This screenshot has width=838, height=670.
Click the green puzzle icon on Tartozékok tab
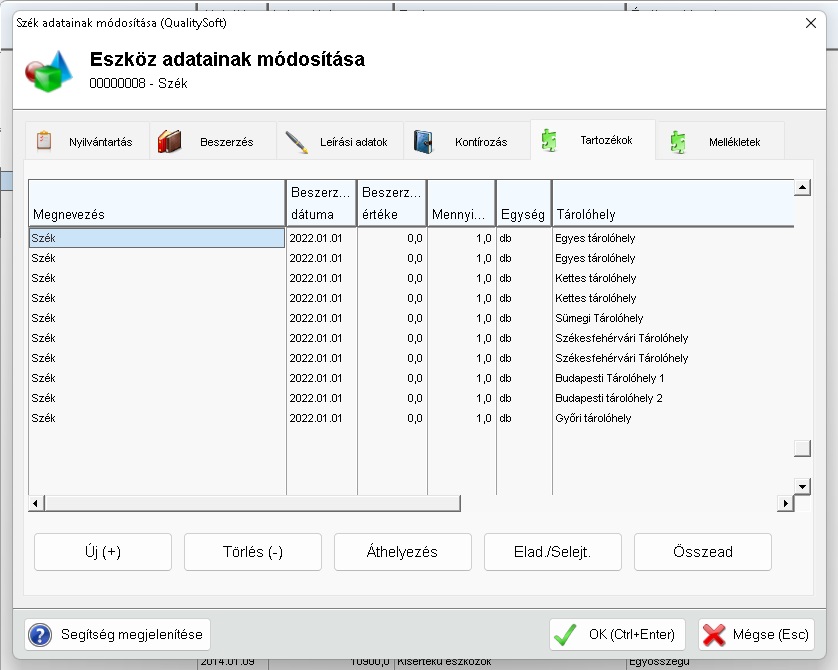pos(548,141)
